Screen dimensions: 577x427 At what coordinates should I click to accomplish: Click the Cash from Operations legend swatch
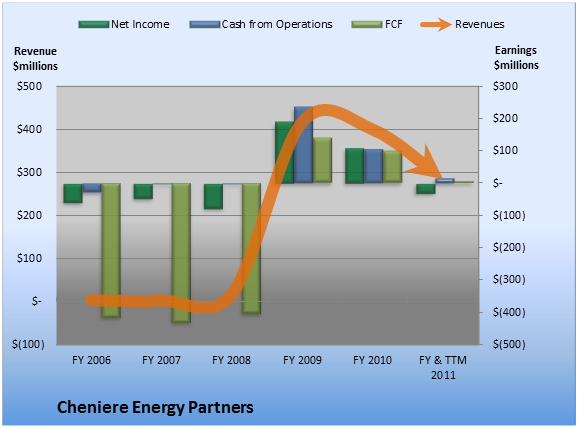205,24
